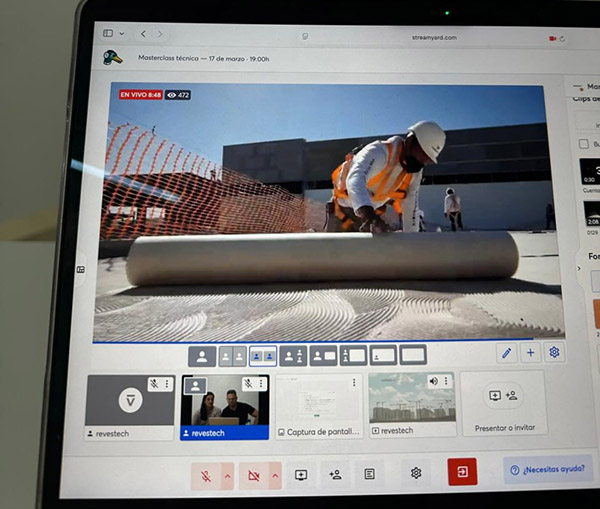Select the small guests beside screen layout
This screenshot has height=509, width=600.
[353, 356]
